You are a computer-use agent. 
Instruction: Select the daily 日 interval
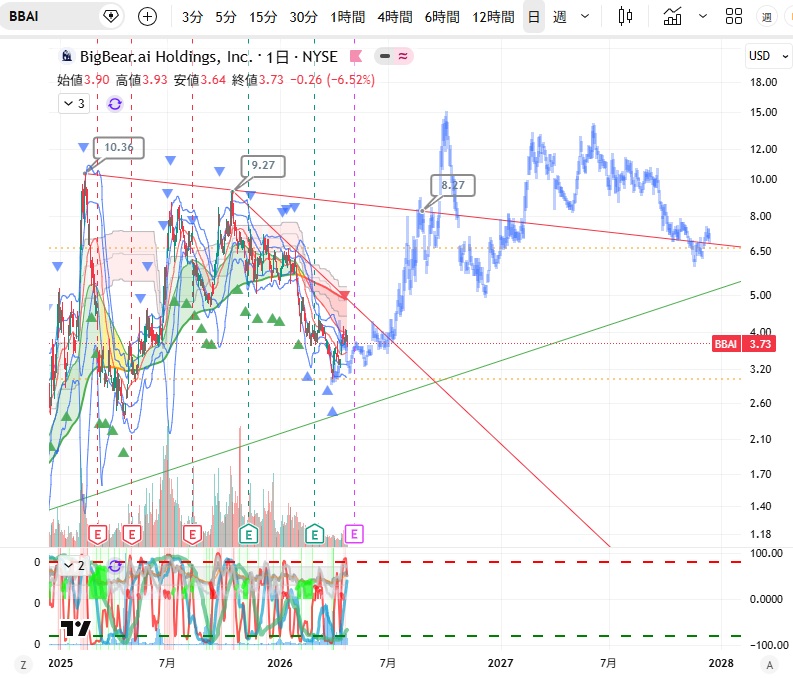coord(534,17)
